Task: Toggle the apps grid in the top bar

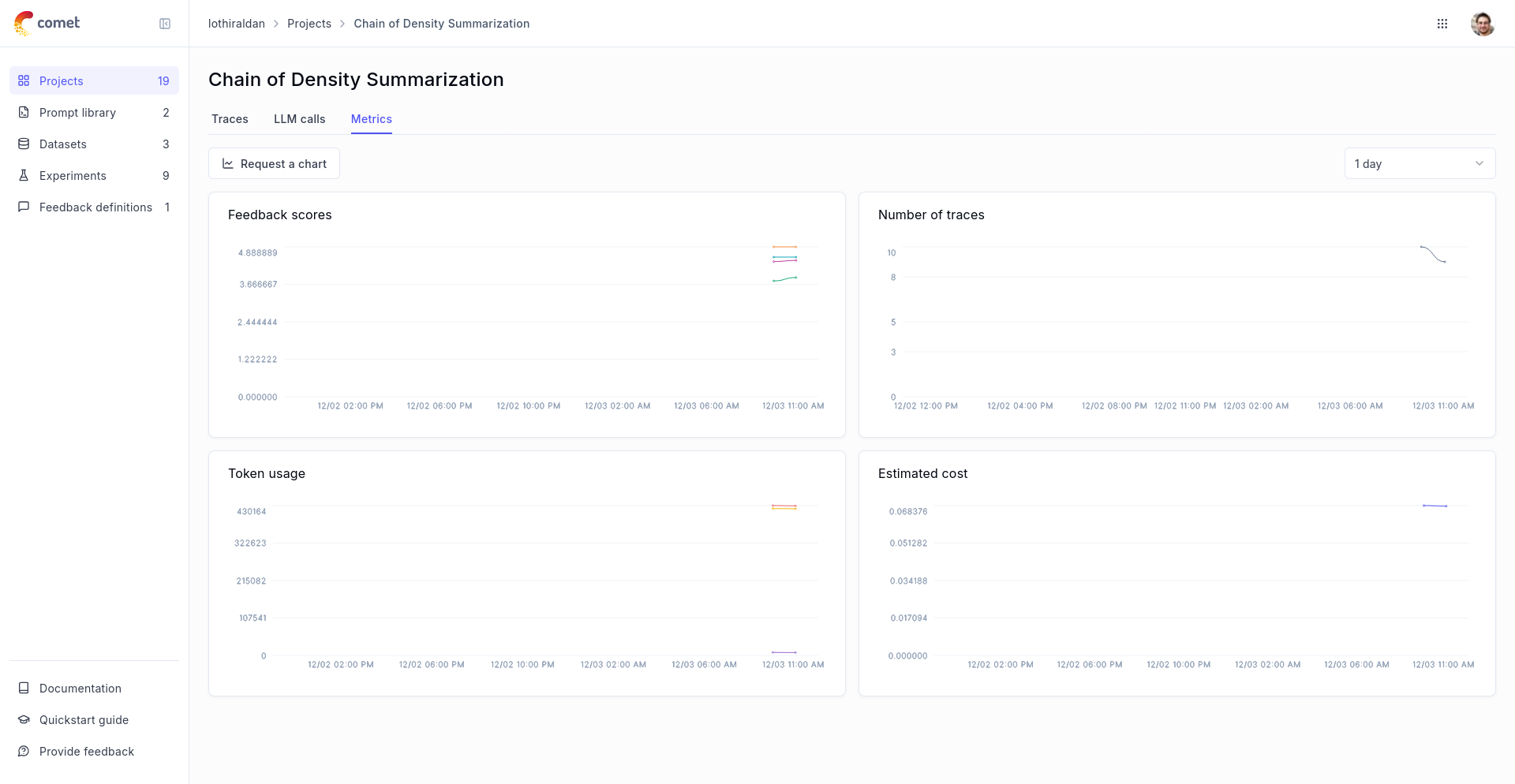Action: pyautogui.click(x=1442, y=23)
